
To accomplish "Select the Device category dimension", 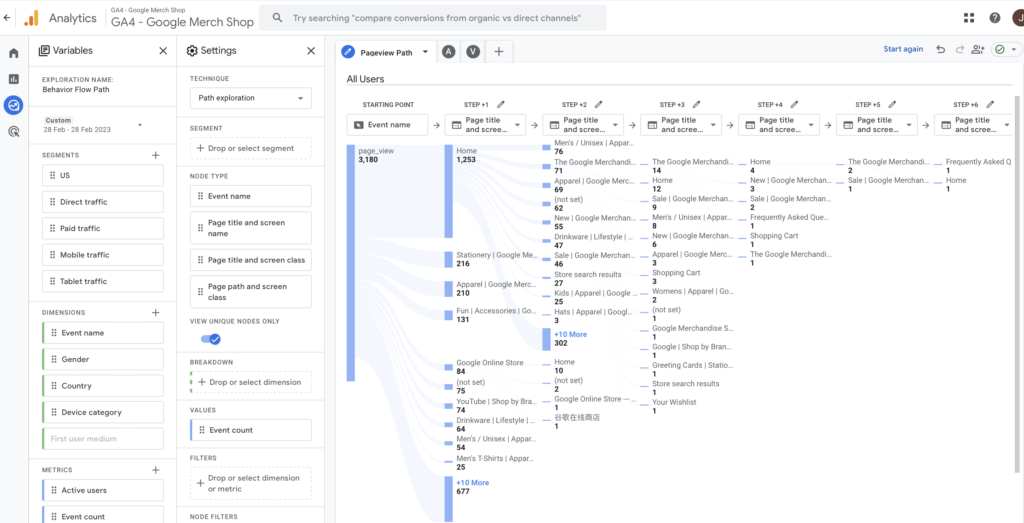I will pyautogui.click(x=103, y=412).
